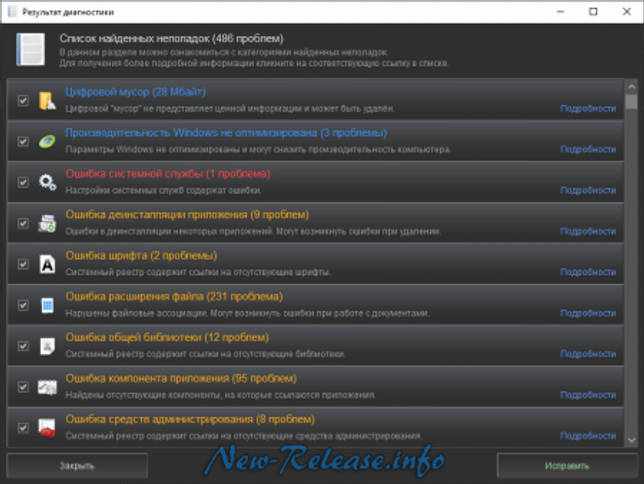Click Ошибка системной службы (1 проблема) title
644x484 pixels.
click(168, 173)
